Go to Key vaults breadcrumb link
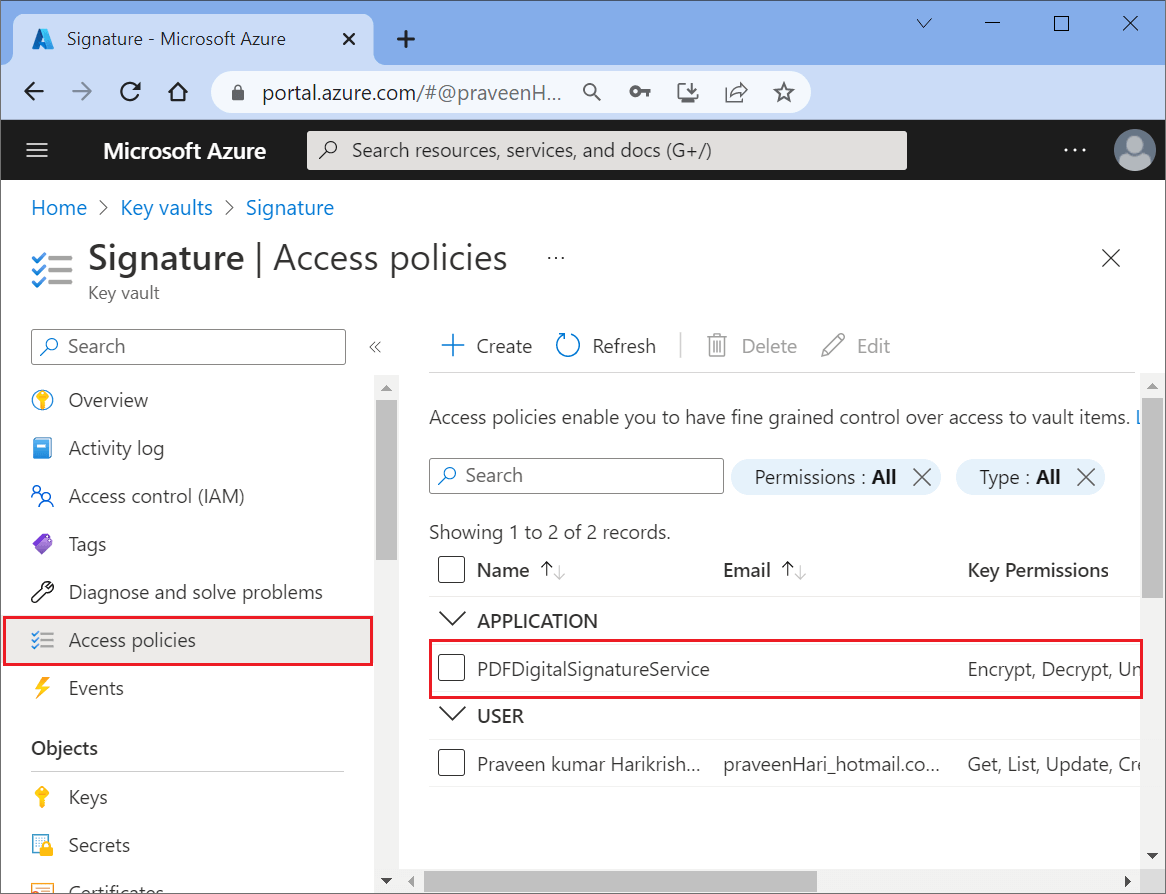This screenshot has width=1166, height=894. point(166,208)
